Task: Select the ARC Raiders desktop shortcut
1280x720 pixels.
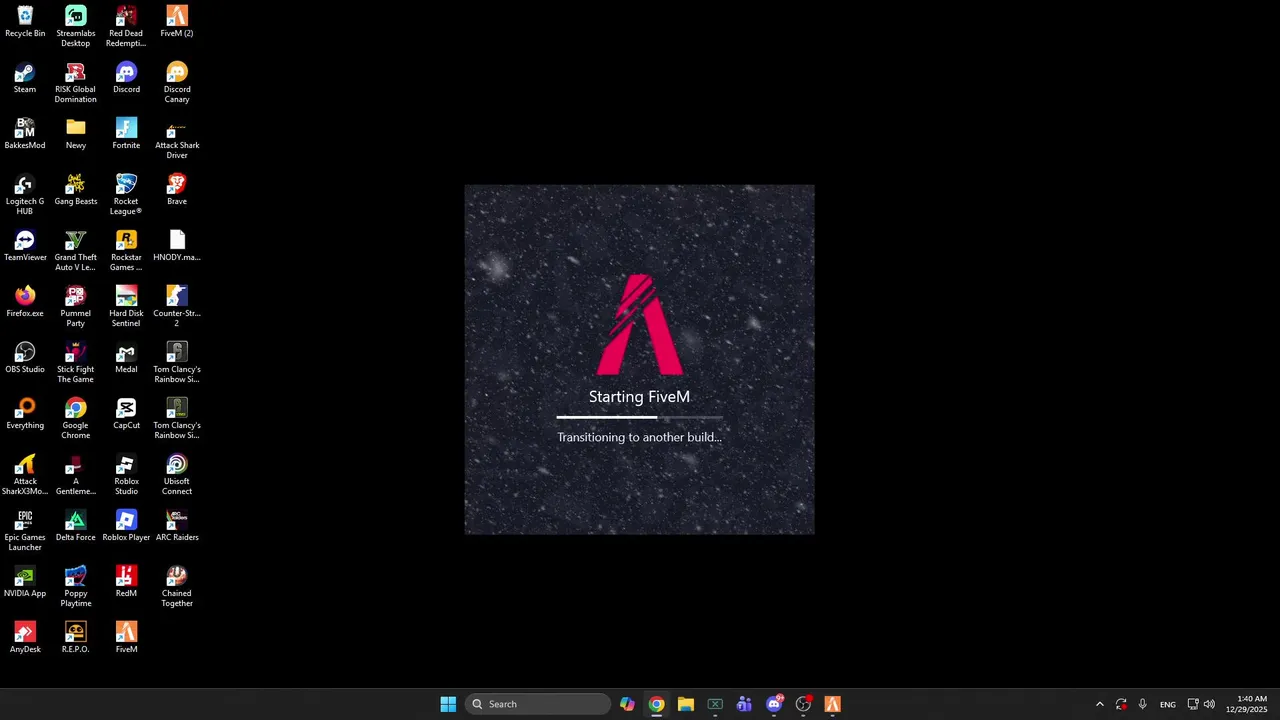Action: coord(177,526)
